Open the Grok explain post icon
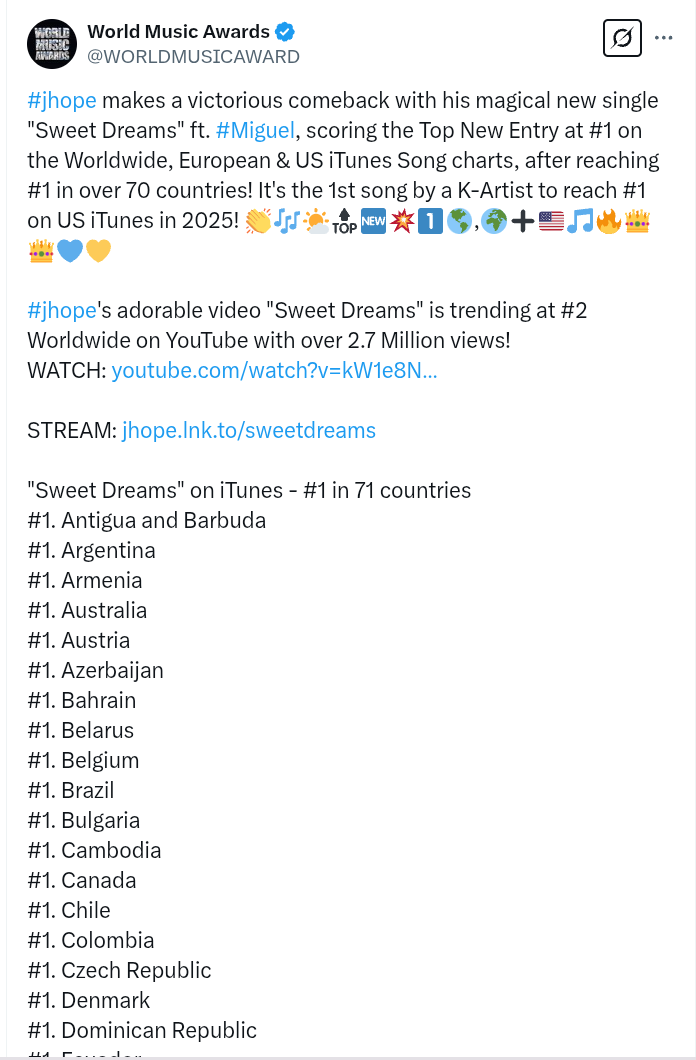This screenshot has width=696, height=1060. (x=622, y=39)
